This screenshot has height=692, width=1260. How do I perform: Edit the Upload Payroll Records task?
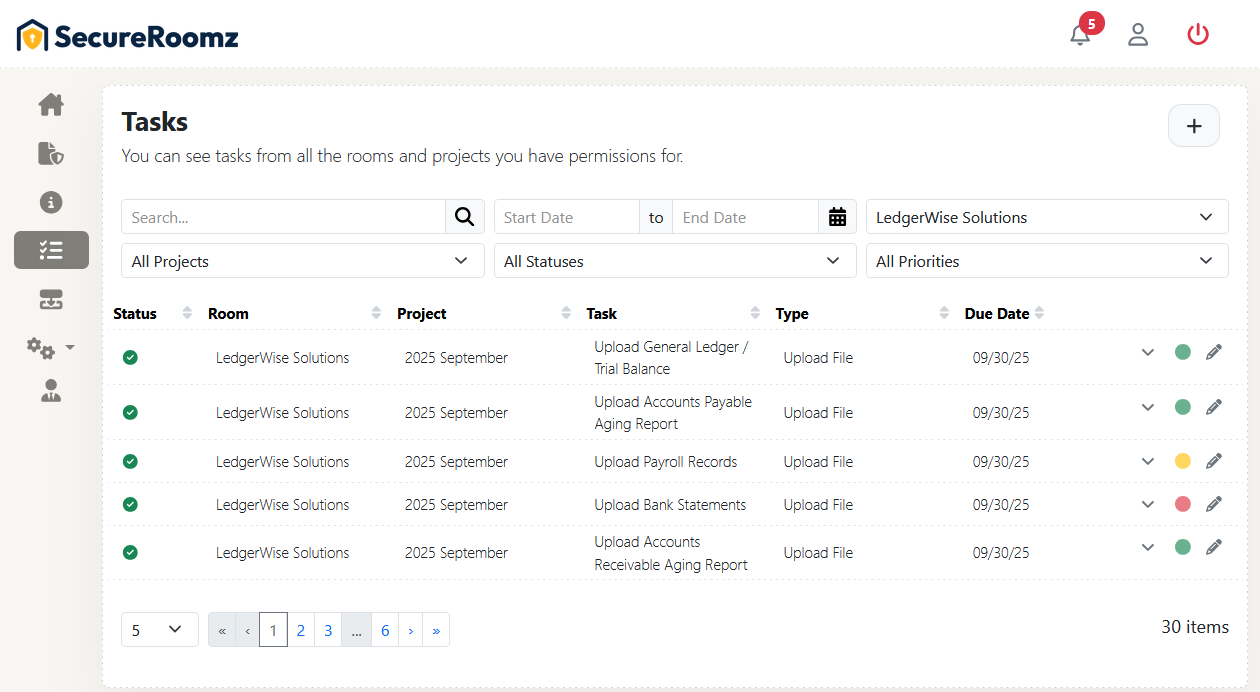click(1213, 461)
